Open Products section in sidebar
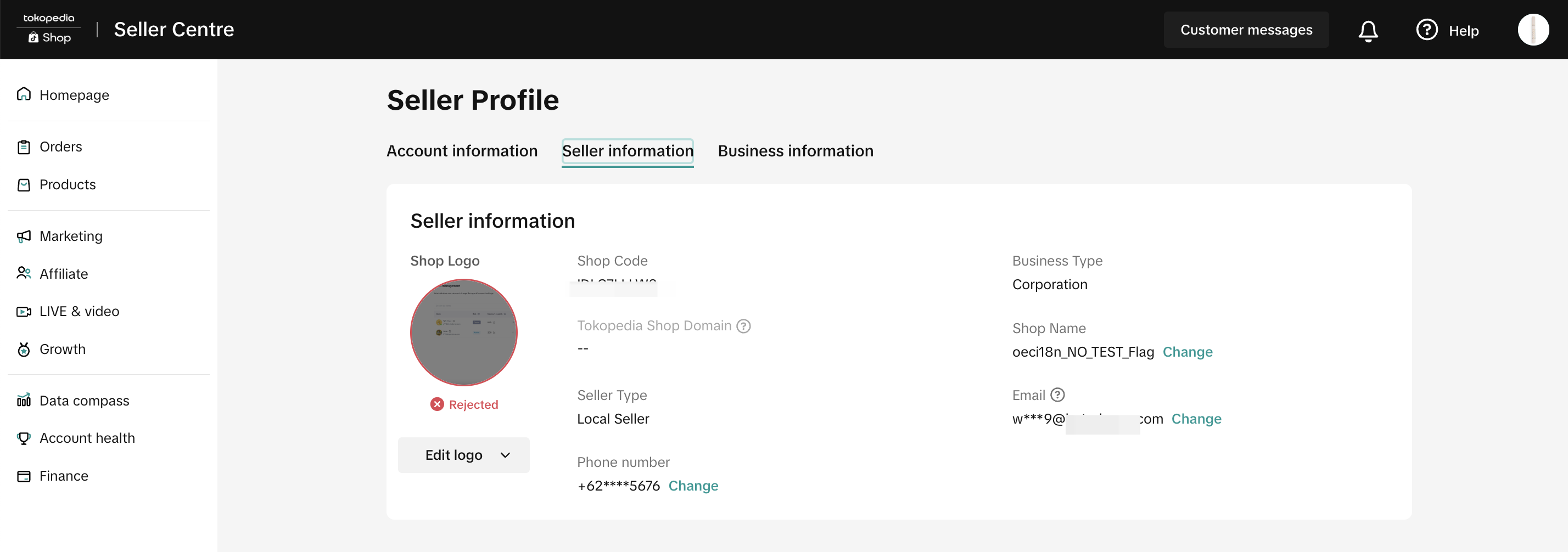Viewport: 1568px width, 552px height. pyautogui.click(x=67, y=184)
